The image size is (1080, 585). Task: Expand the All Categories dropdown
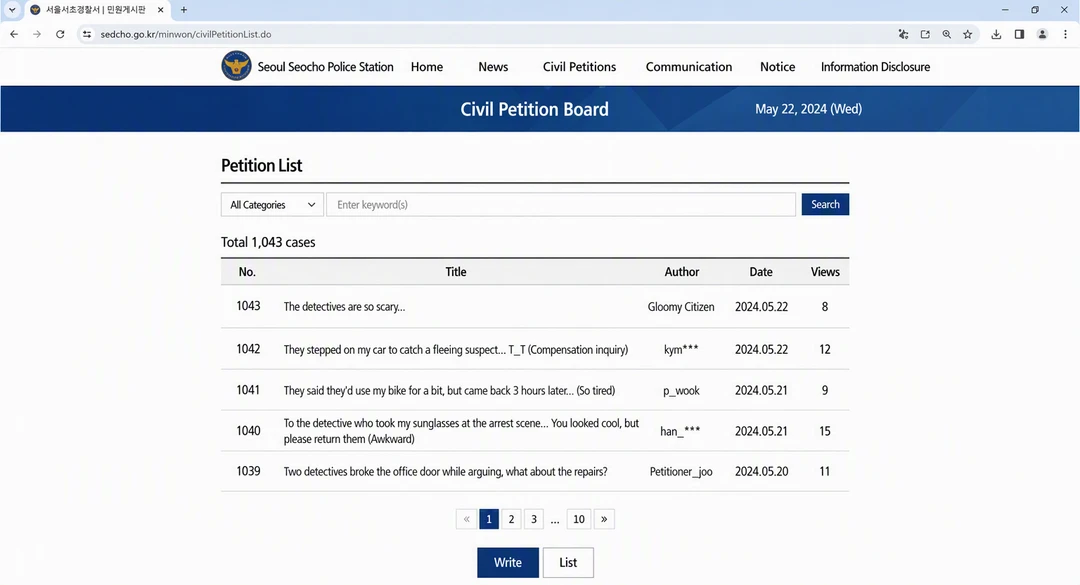click(x=272, y=205)
